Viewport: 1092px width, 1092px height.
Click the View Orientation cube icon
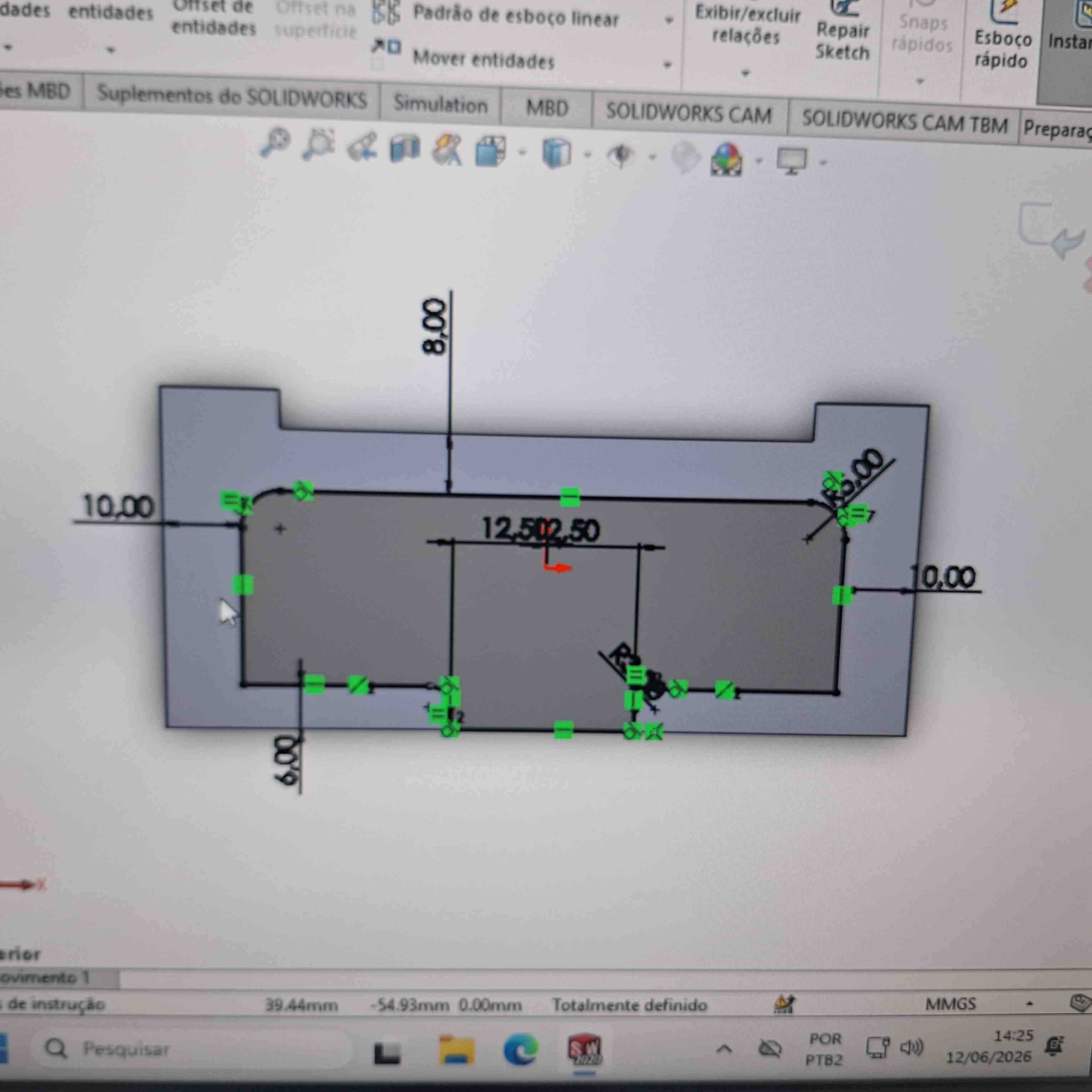[x=490, y=151]
